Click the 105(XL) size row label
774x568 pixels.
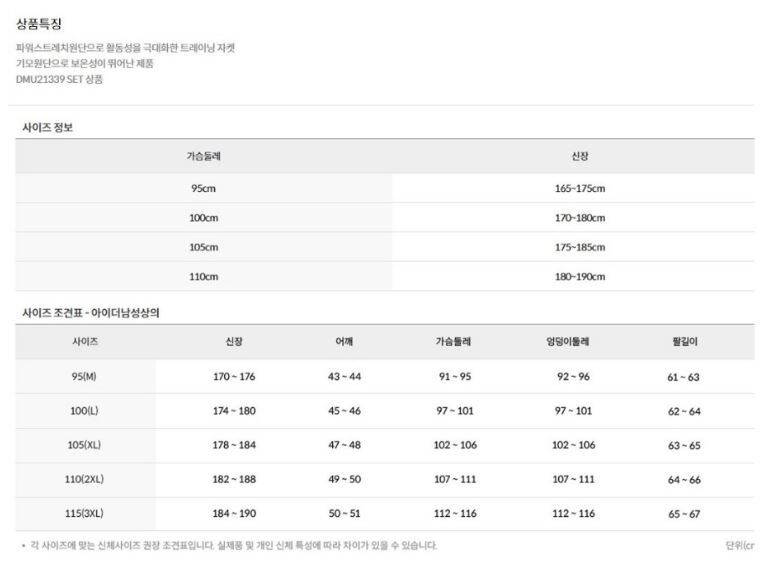click(84, 445)
